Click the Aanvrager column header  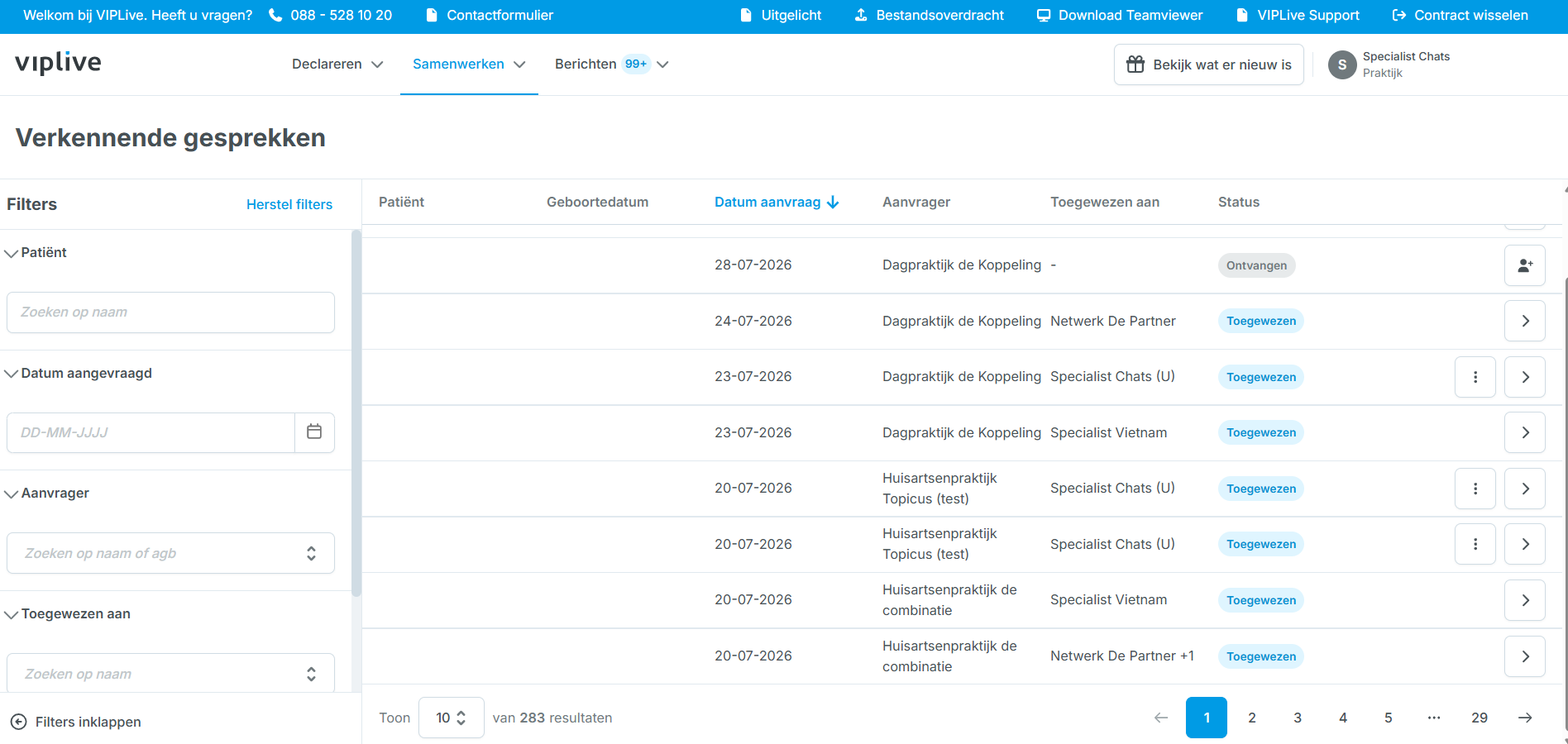[916, 202]
